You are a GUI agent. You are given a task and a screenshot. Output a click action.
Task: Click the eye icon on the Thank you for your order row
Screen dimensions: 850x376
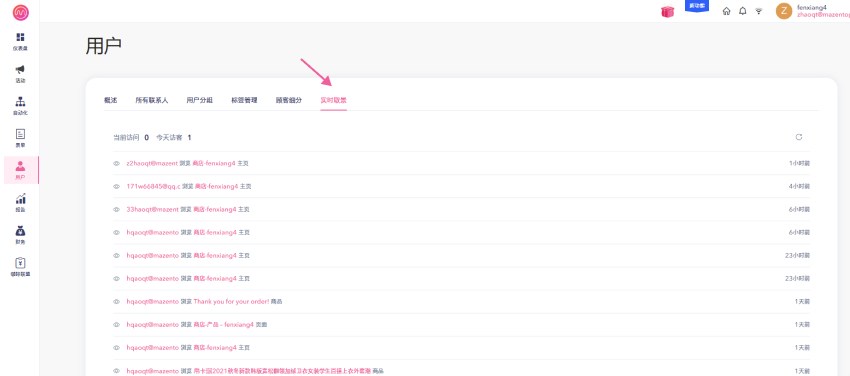click(116, 301)
